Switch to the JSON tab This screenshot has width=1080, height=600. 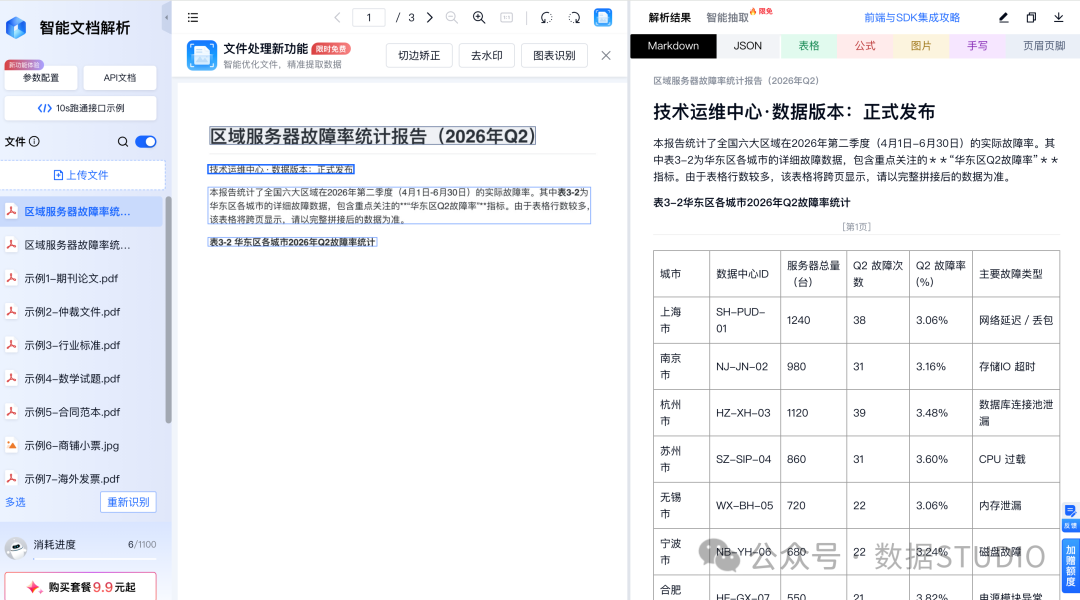click(x=747, y=45)
